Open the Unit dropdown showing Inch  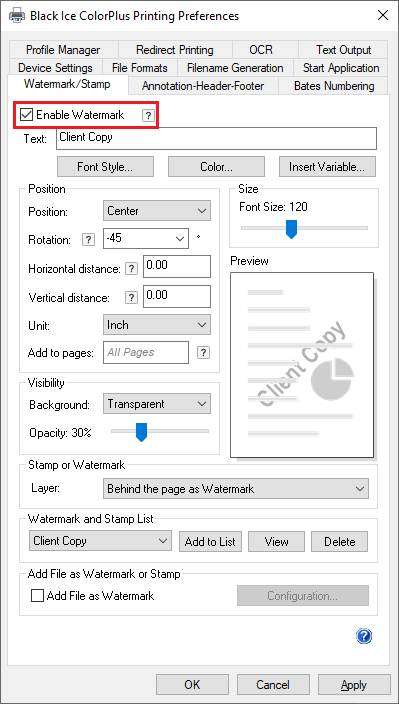[157, 325]
